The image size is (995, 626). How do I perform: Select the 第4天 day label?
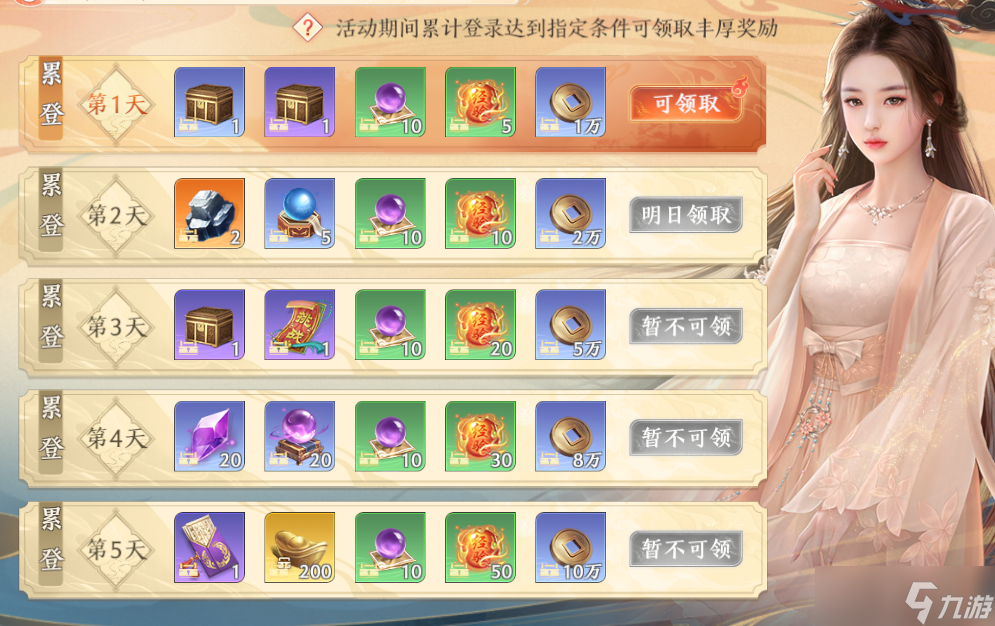117,438
